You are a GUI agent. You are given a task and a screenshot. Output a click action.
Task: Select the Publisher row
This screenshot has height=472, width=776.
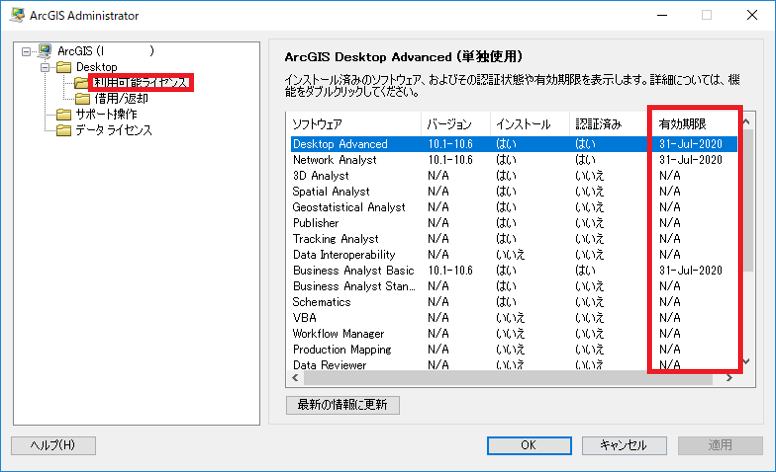(x=514, y=223)
